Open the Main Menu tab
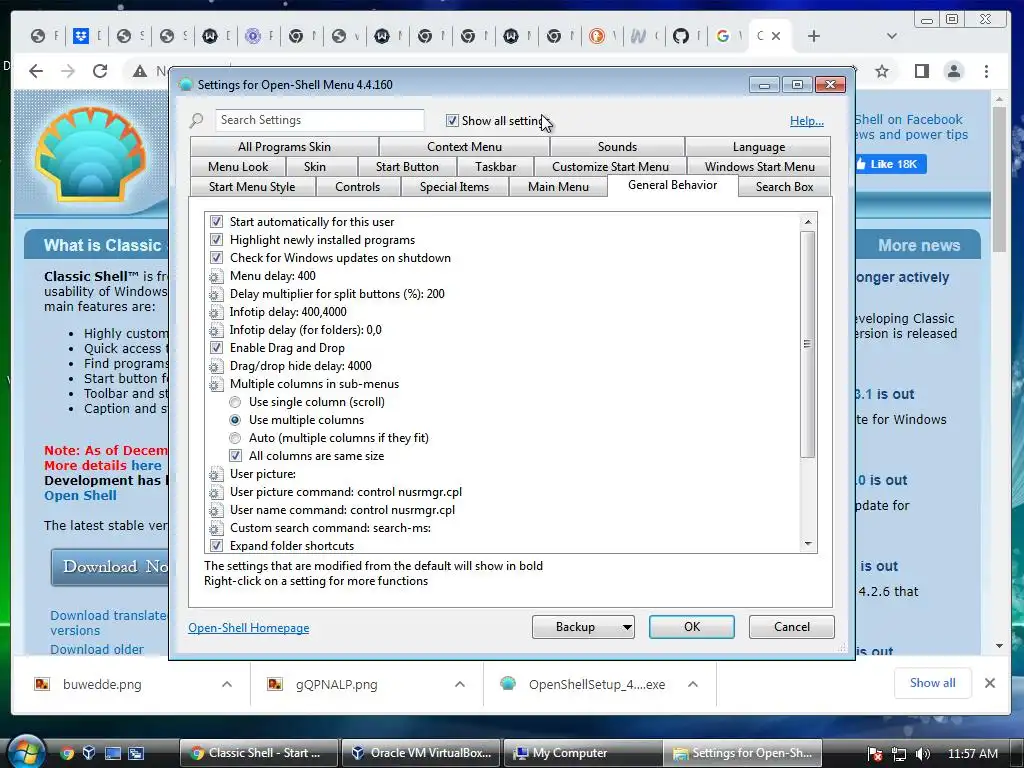Screen dimensions: 1024x768 pyautogui.click(x=558, y=187)
